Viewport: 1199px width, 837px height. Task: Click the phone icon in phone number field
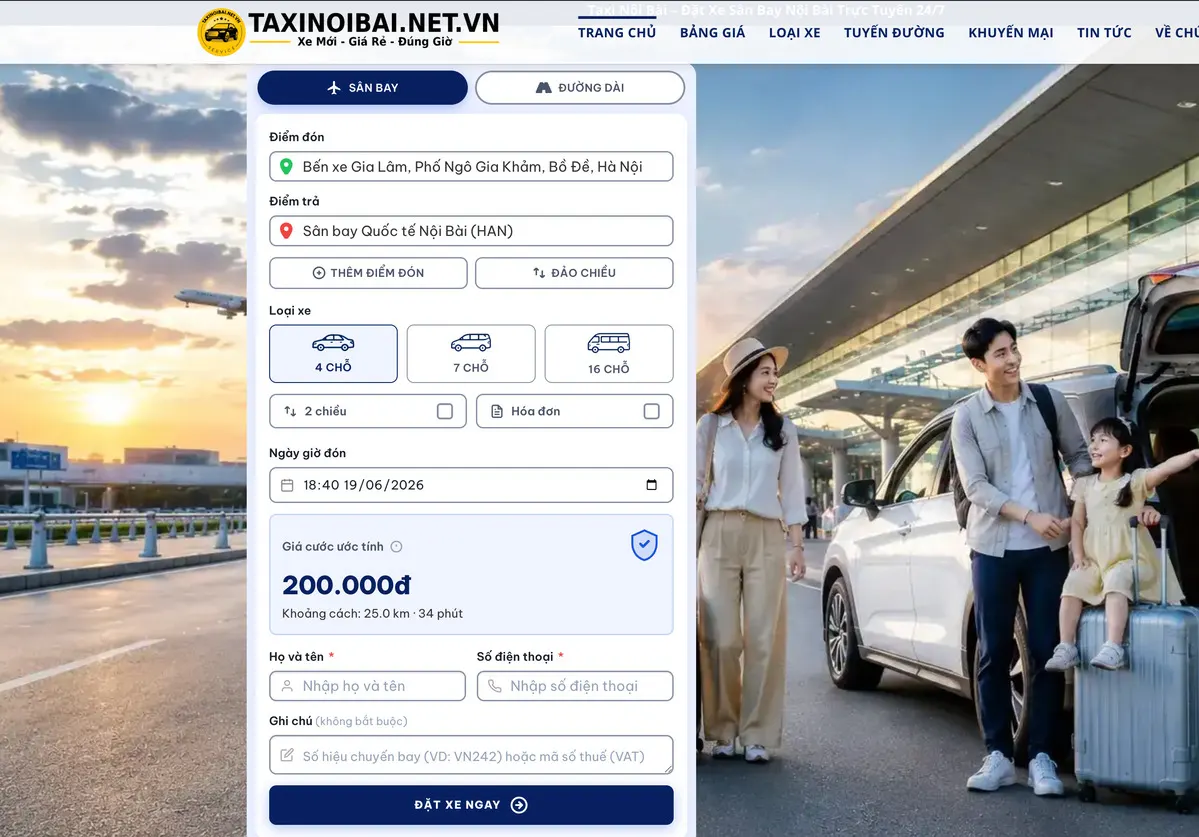[495, 686]
